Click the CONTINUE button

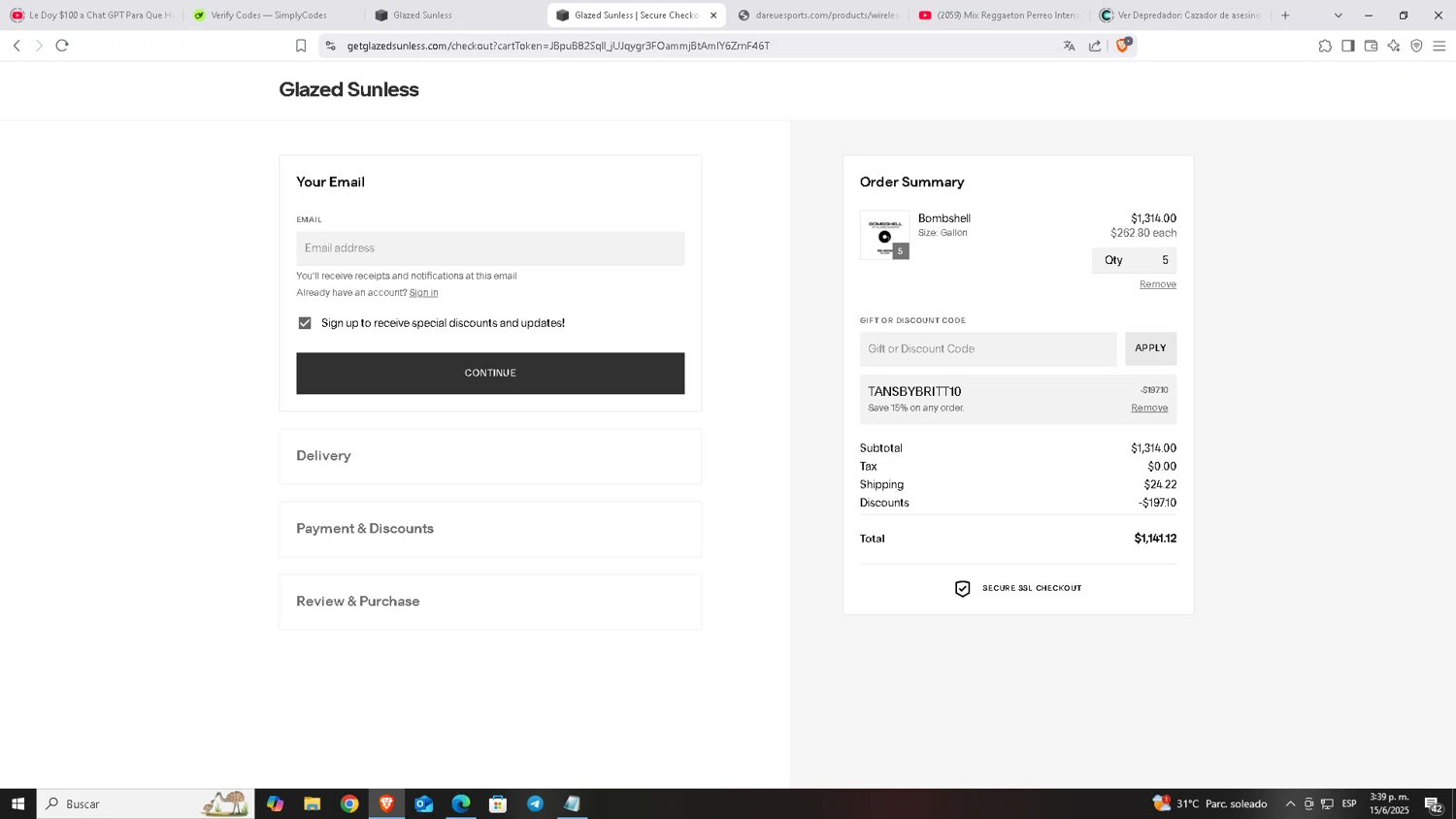490,374
